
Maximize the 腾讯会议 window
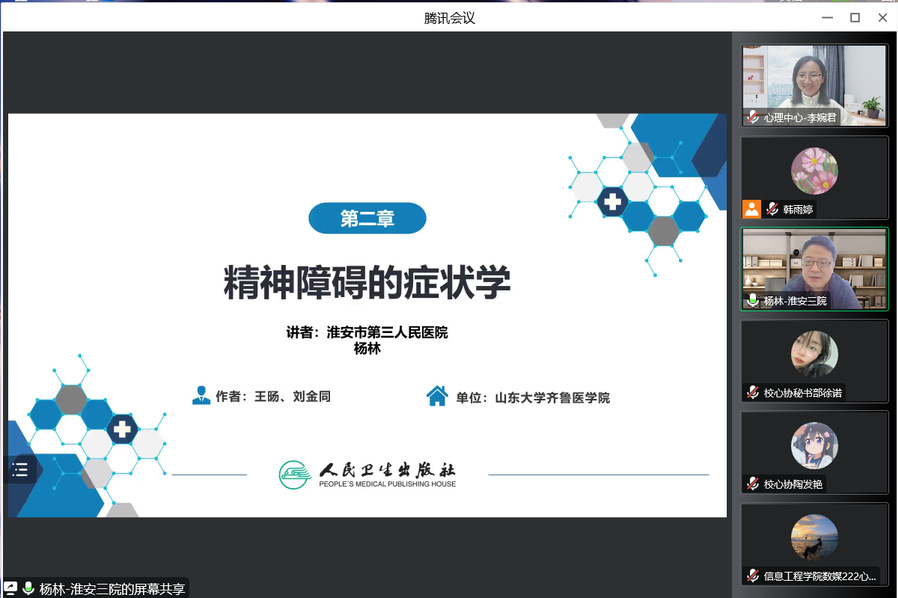855,17
